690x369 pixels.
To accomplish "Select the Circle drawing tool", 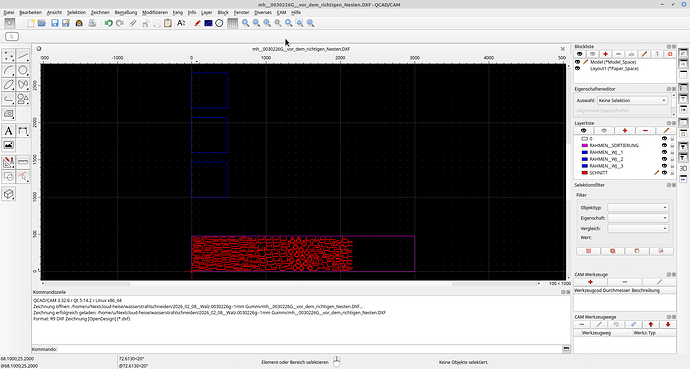I will tap(23, 70).
